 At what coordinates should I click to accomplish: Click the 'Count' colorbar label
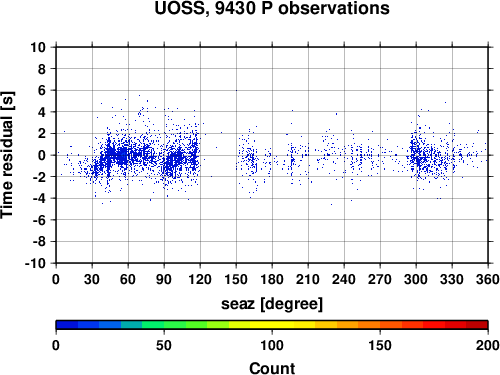[x=272, y=368]
